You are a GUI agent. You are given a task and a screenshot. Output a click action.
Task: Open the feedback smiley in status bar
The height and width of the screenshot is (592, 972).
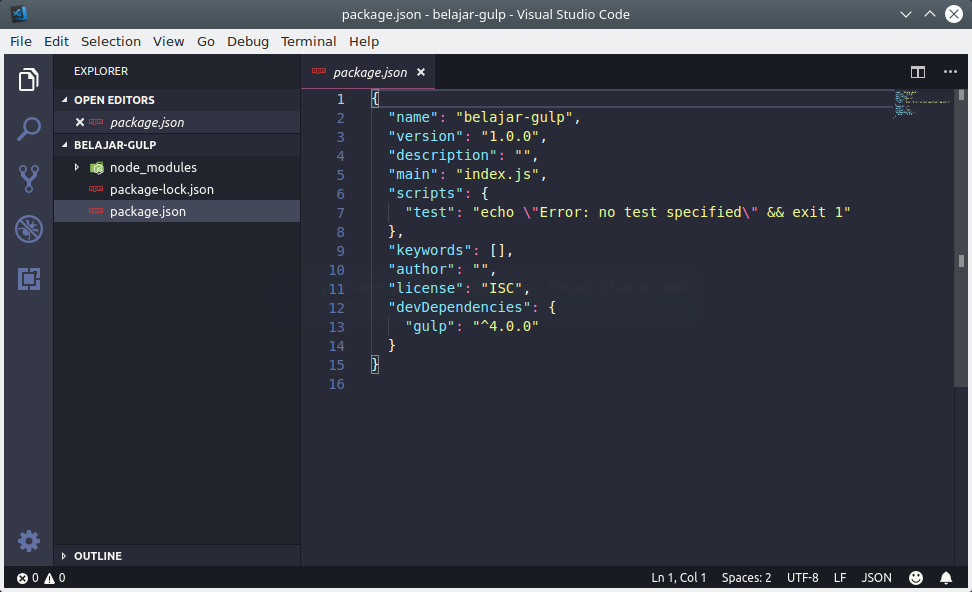pos(916,577)
